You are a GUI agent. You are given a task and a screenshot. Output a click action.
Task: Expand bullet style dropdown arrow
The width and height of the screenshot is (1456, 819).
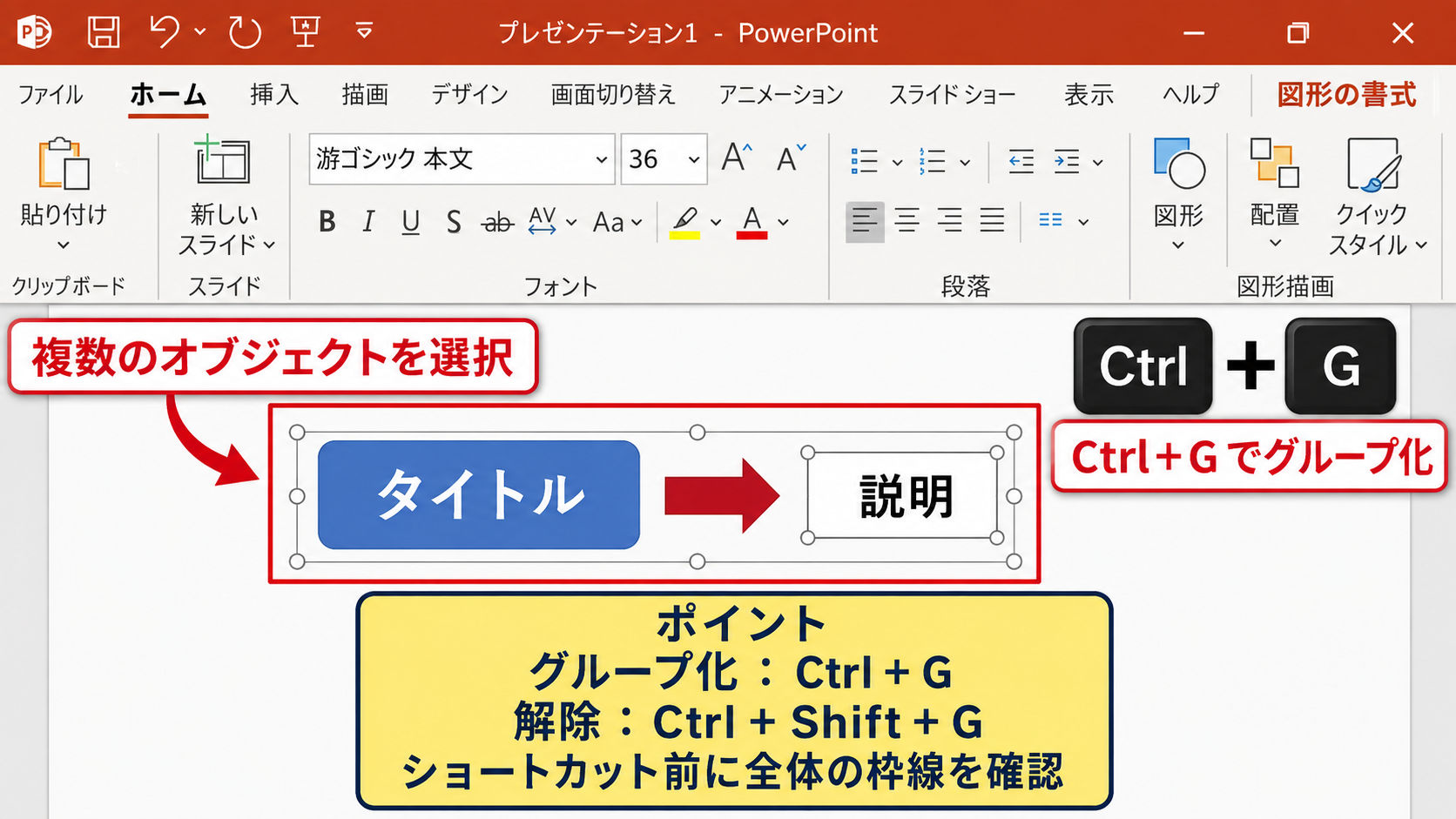(x=897, y=162)
